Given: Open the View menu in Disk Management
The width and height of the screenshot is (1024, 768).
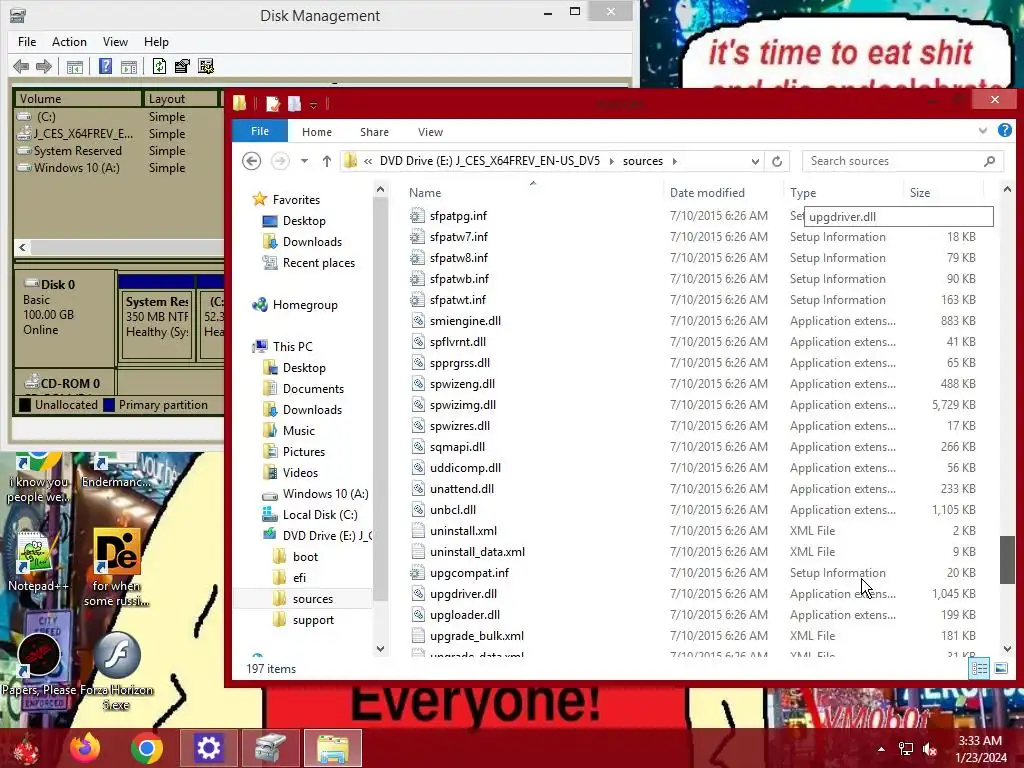Looking at the screenshot, I should 115,42.
